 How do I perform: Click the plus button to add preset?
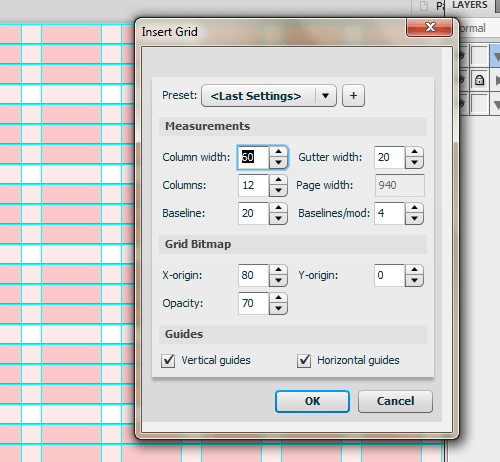click(353, 96)
